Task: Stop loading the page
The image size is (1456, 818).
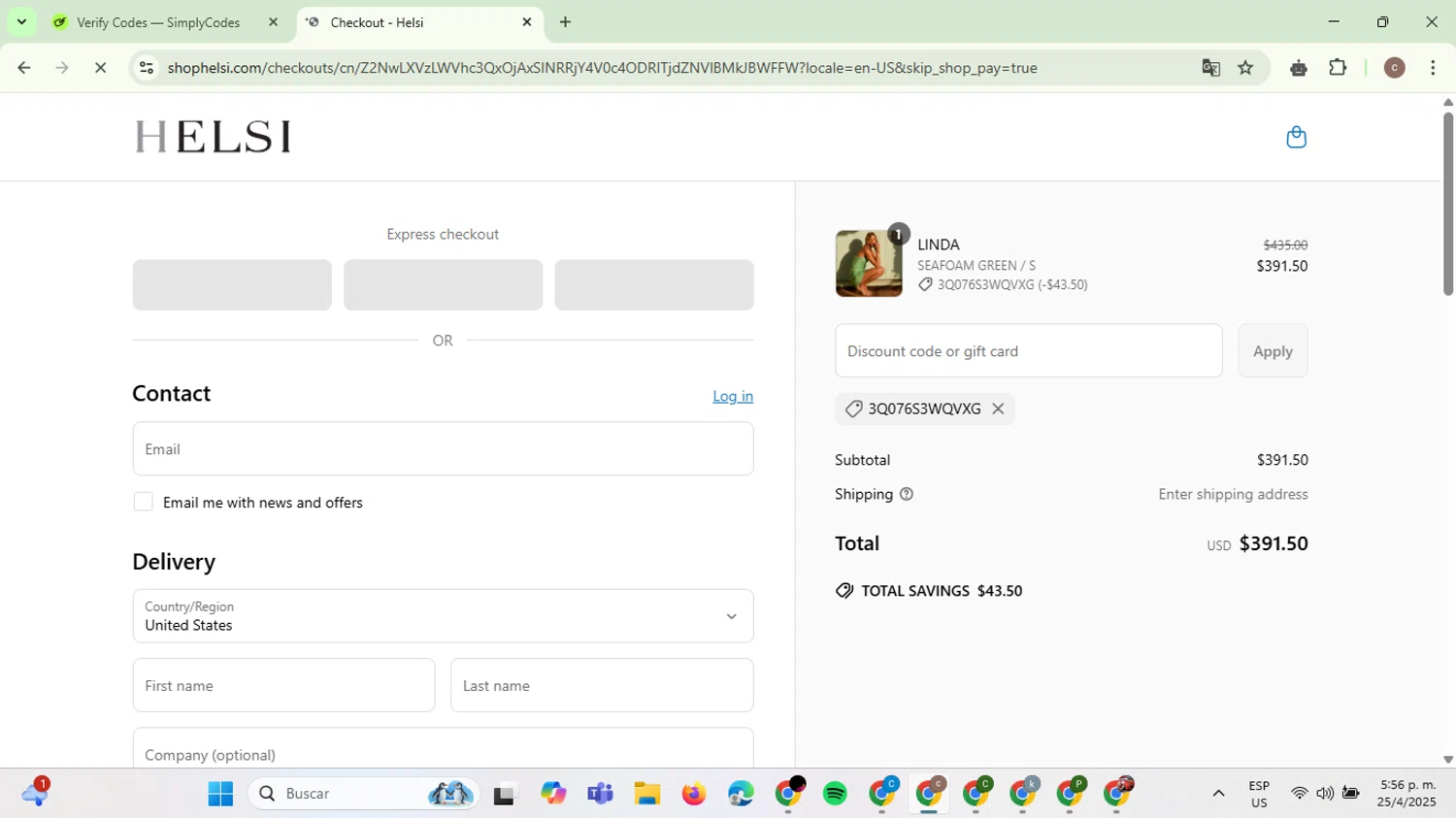Action: [x=100, y=68]
